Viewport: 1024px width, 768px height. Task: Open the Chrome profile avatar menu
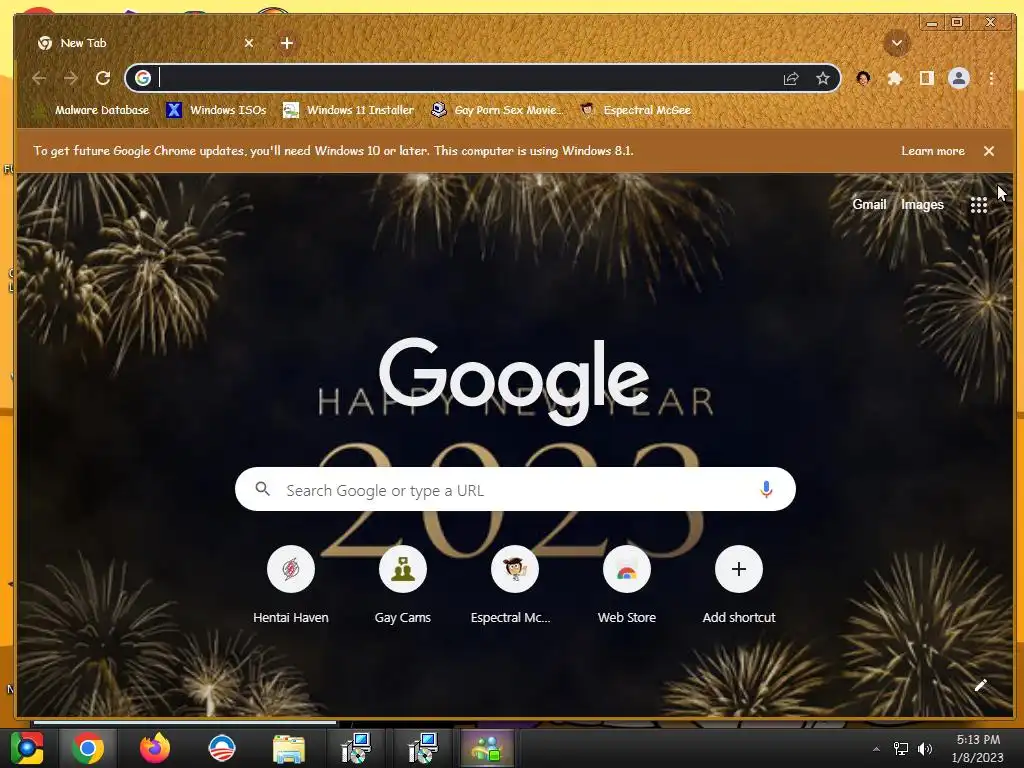(x=959, y=78)
